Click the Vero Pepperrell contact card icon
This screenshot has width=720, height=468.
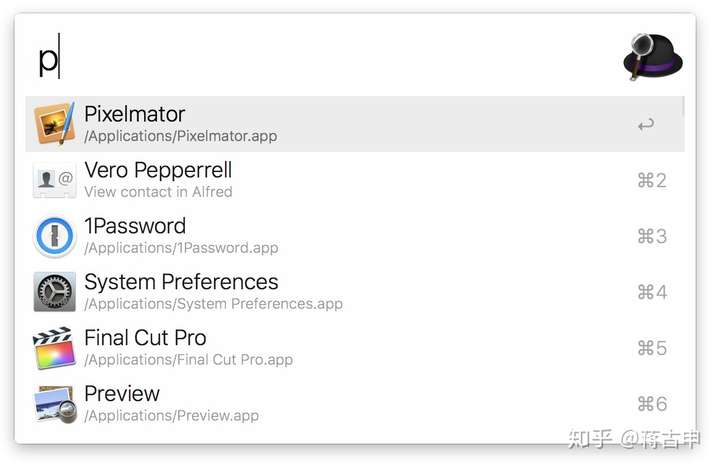pos(54,180)
